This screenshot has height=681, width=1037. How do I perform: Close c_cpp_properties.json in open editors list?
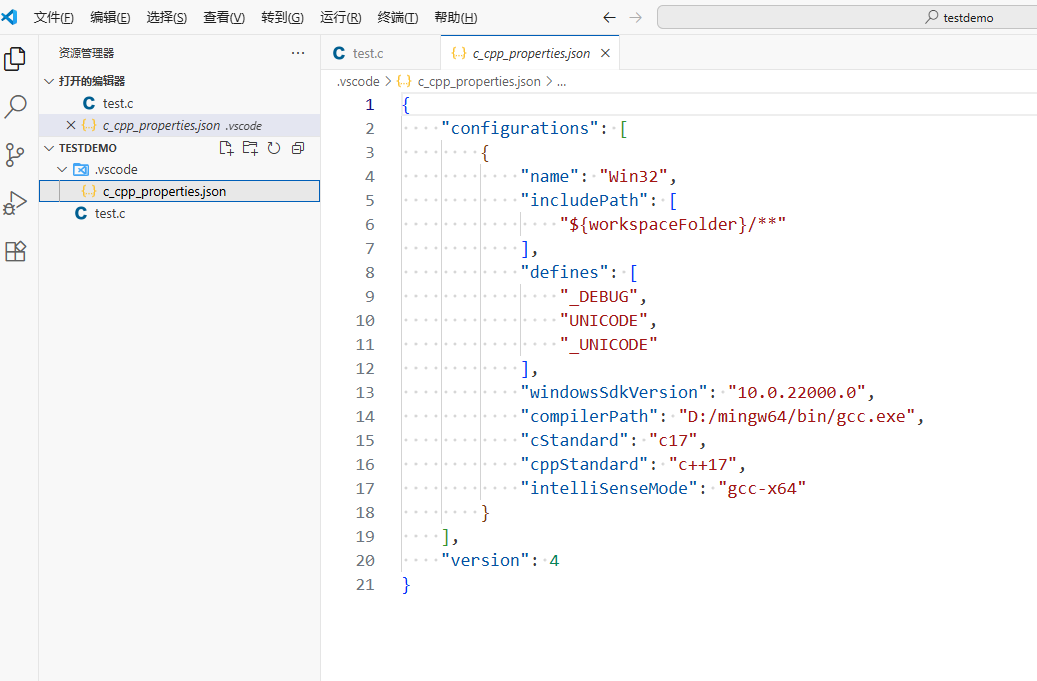71,125
